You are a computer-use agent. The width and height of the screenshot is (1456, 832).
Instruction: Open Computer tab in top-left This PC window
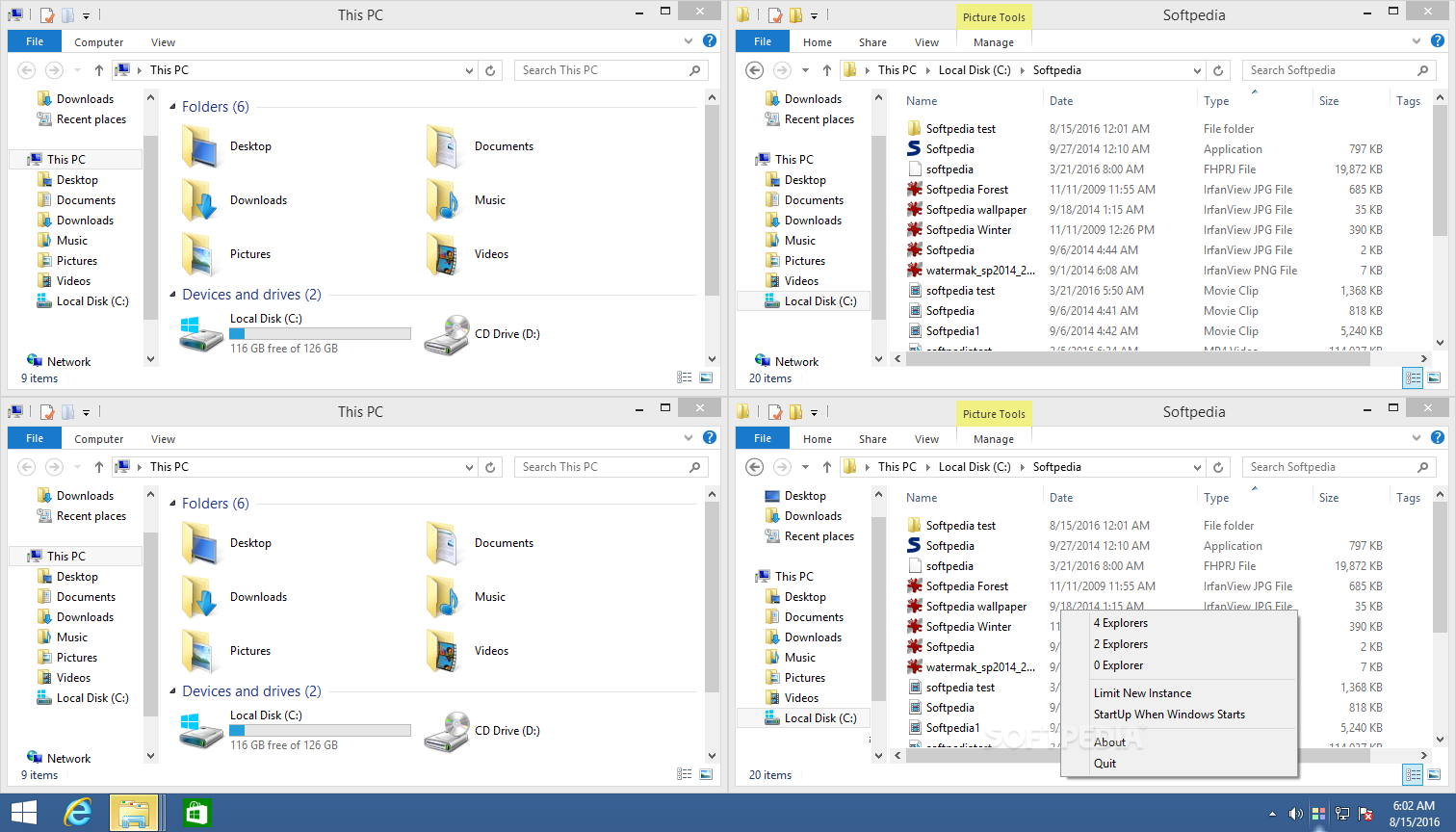click(x=99, y=42)
